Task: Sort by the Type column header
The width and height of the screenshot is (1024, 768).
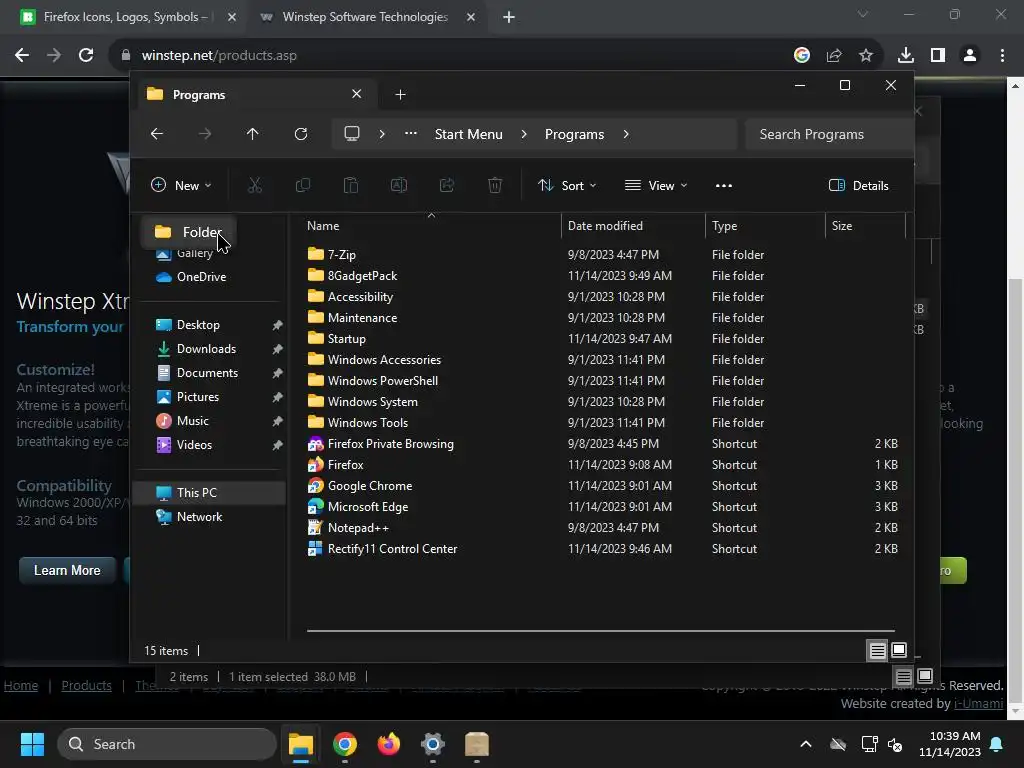Action: [765, 225]
